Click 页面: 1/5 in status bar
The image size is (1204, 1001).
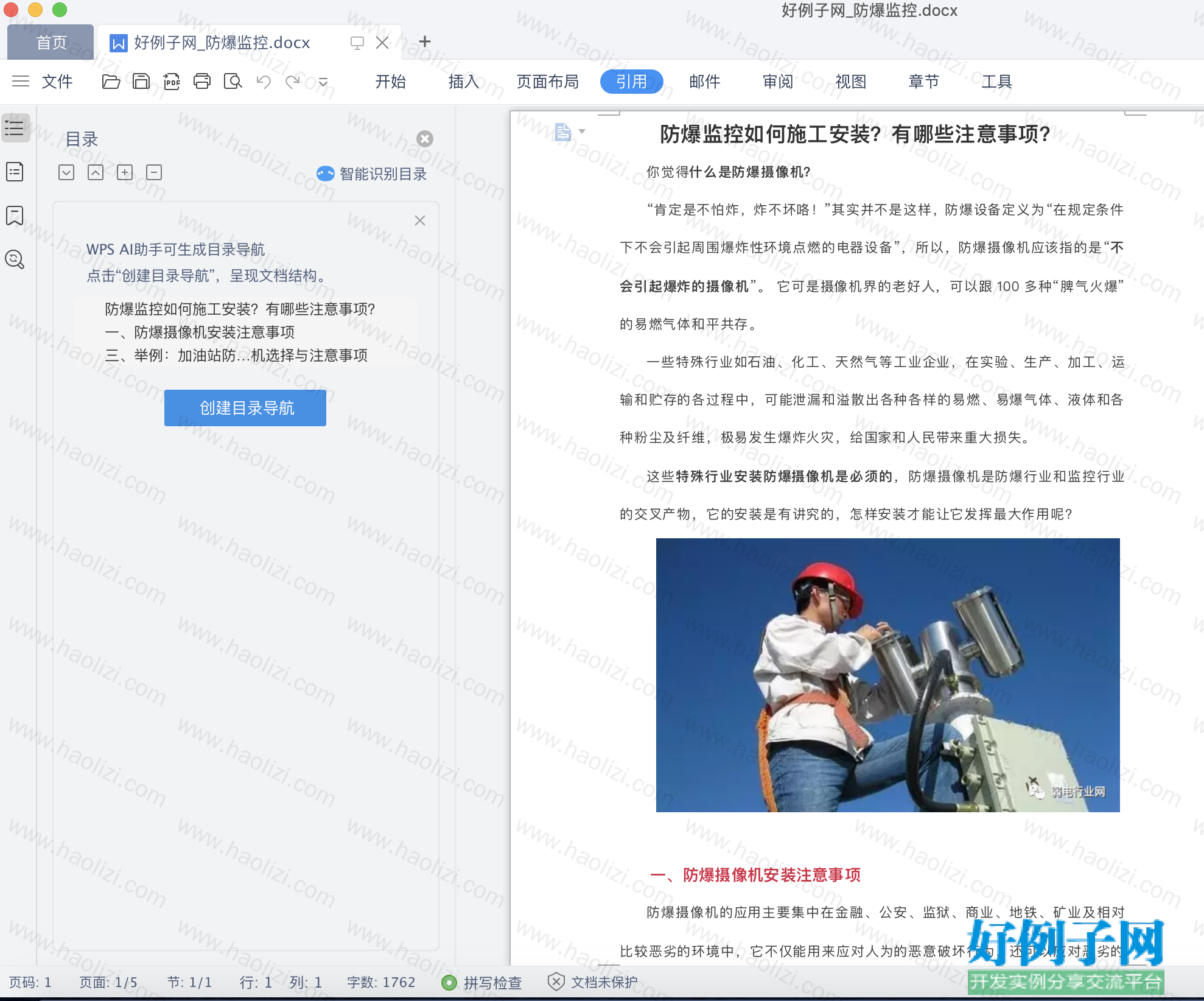click(x=108, y=982)
